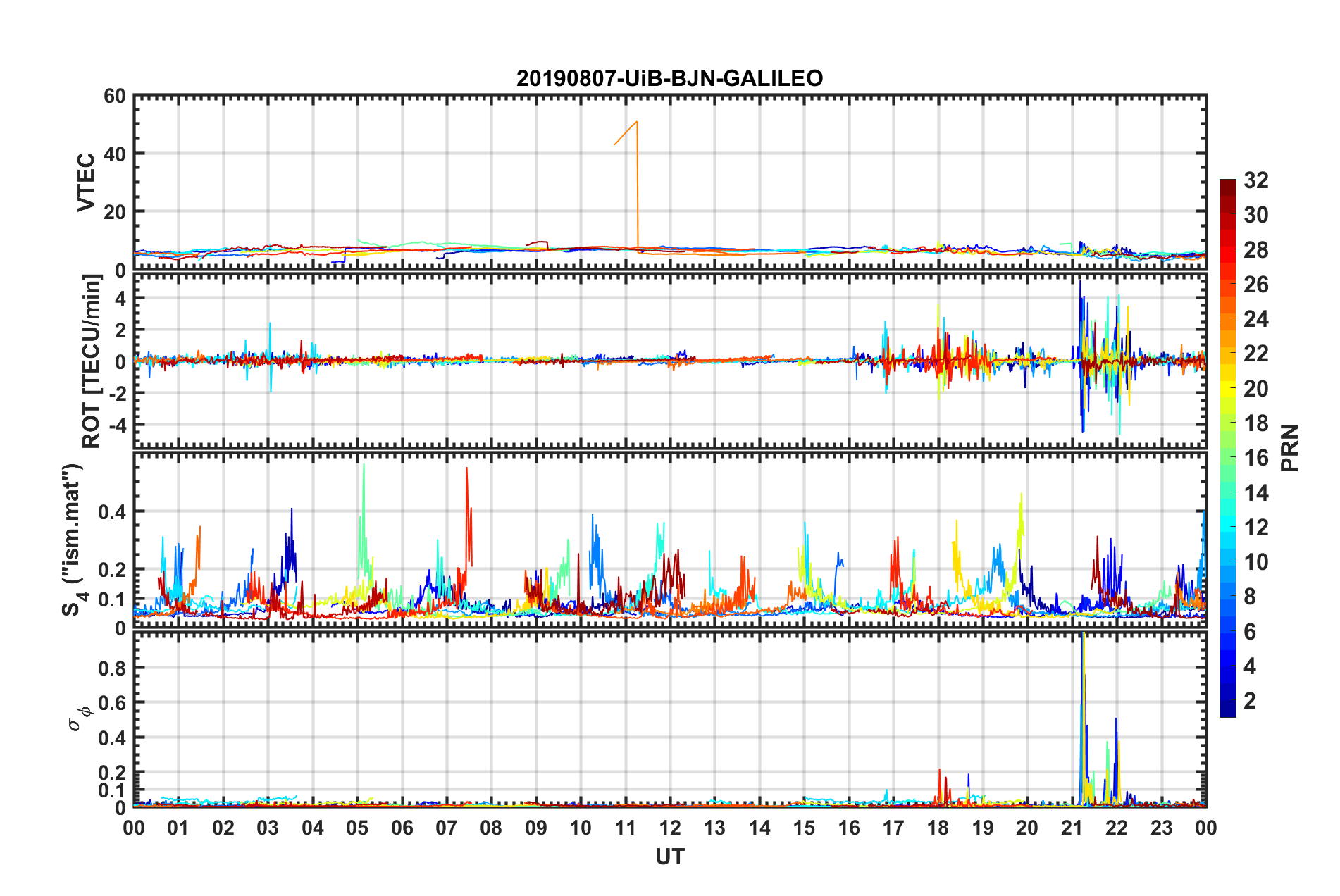Click the UT x-axis label
The width and height of the screenshot is (1340, 896).
click(x=669, y=857)
